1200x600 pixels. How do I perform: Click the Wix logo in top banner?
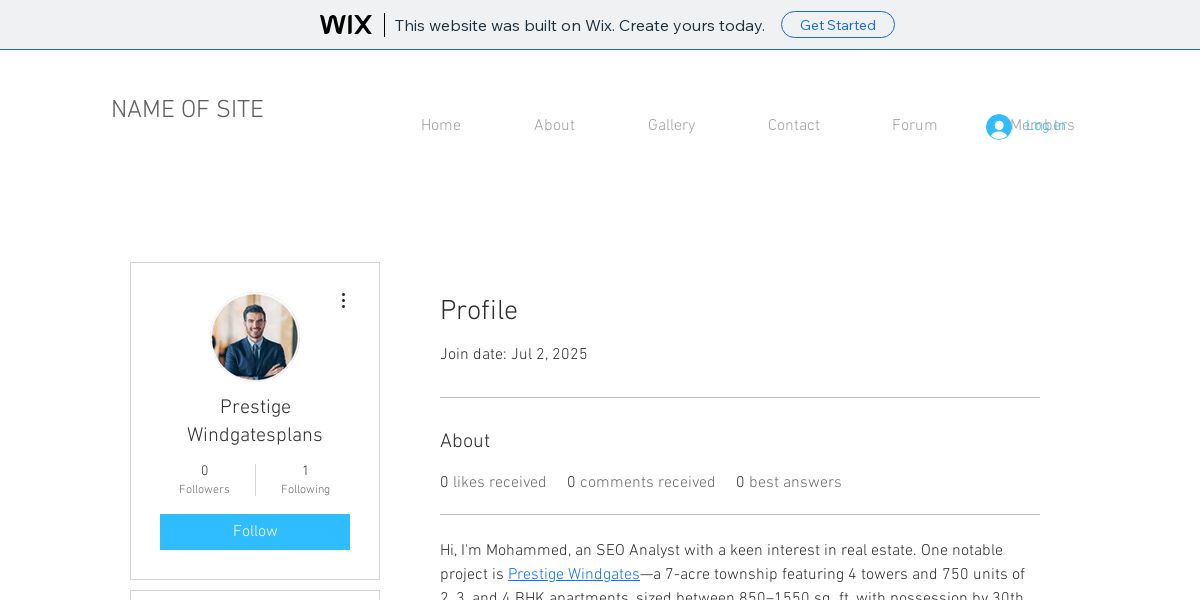[x=346, y=25]
